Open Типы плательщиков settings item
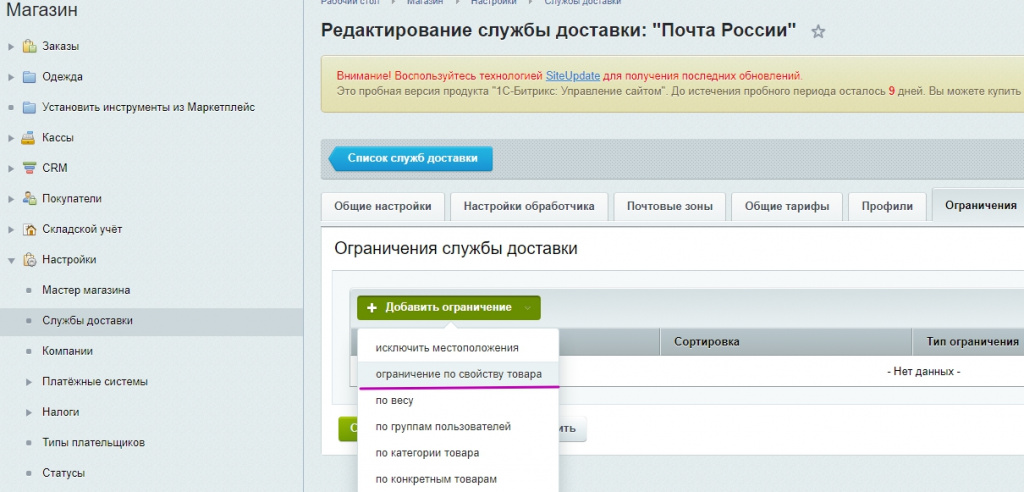Image resolution: width=1024 pixels, height=492 pixels. [93, 442]
